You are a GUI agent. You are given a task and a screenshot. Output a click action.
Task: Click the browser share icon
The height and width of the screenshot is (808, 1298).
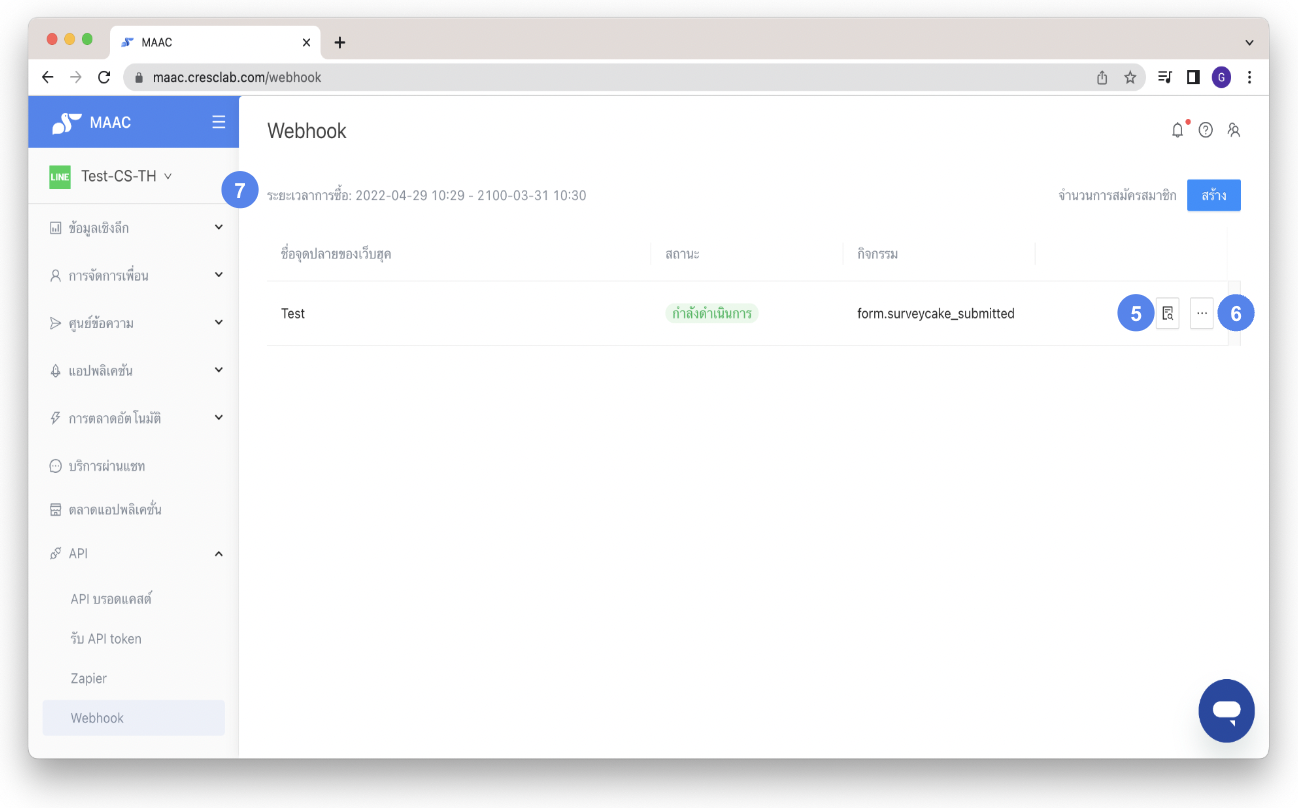point(1102,77)
